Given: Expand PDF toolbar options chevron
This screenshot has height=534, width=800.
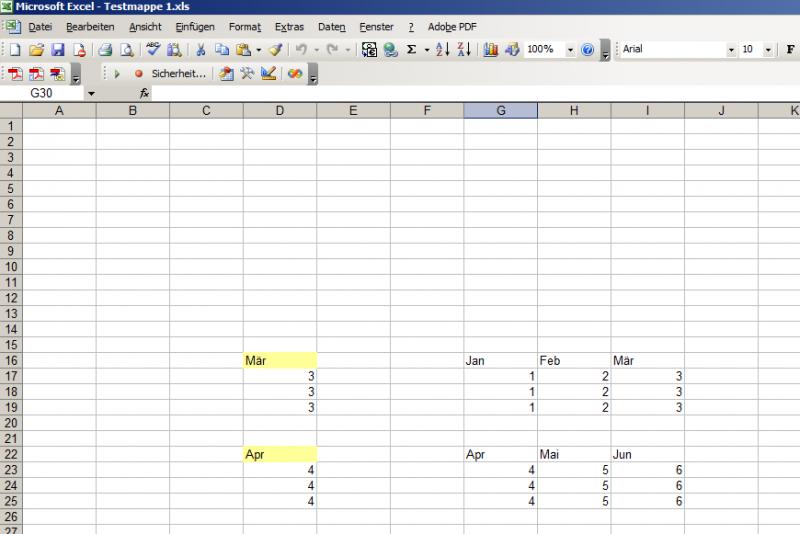Looking at the screenshot, I should coord(76,74).
